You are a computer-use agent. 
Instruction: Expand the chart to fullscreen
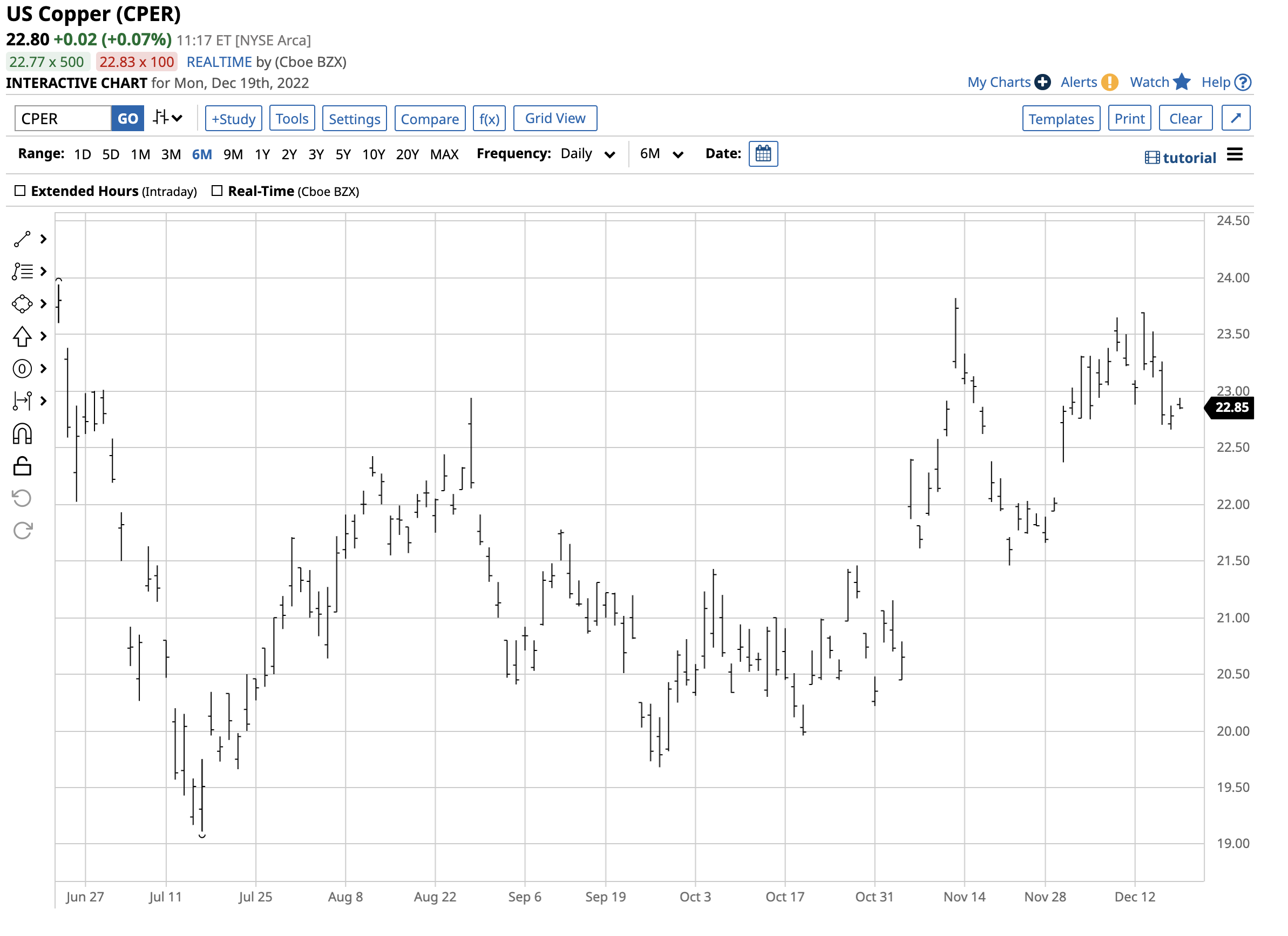pyautogui.click(x=1236, y=118)
